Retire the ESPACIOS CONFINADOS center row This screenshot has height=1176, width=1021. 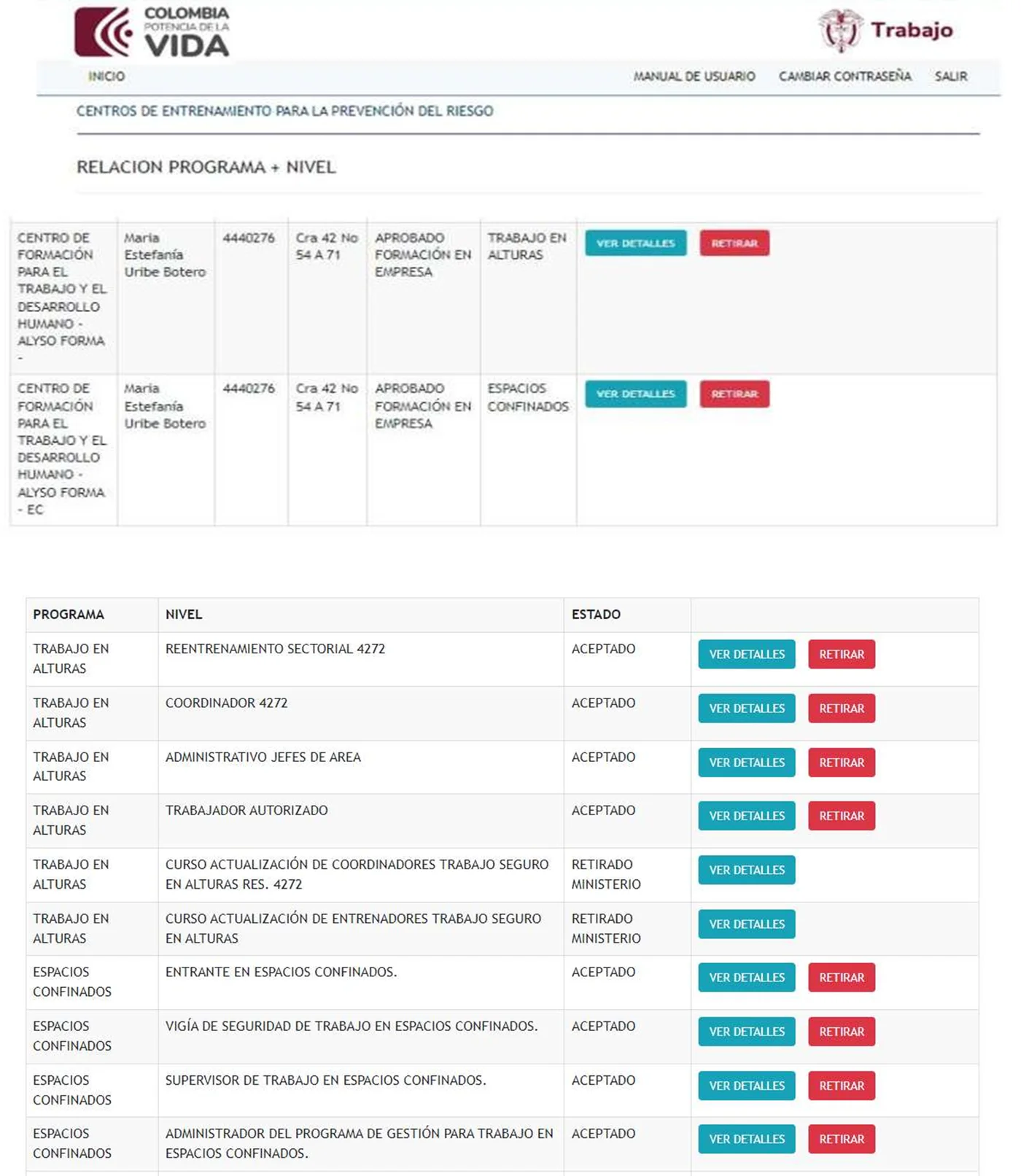734,394
